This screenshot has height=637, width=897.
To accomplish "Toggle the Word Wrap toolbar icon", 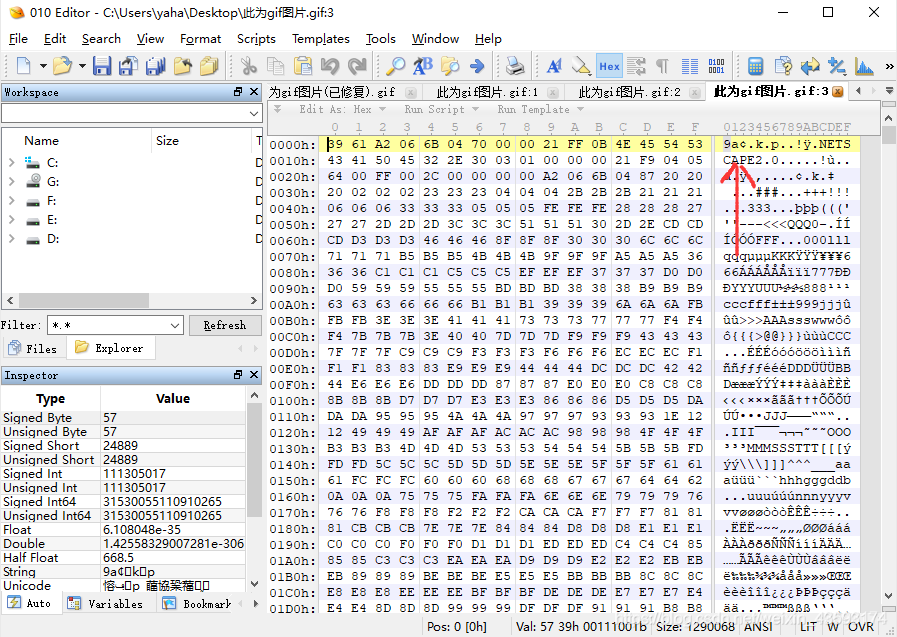I will pos(636,66).
